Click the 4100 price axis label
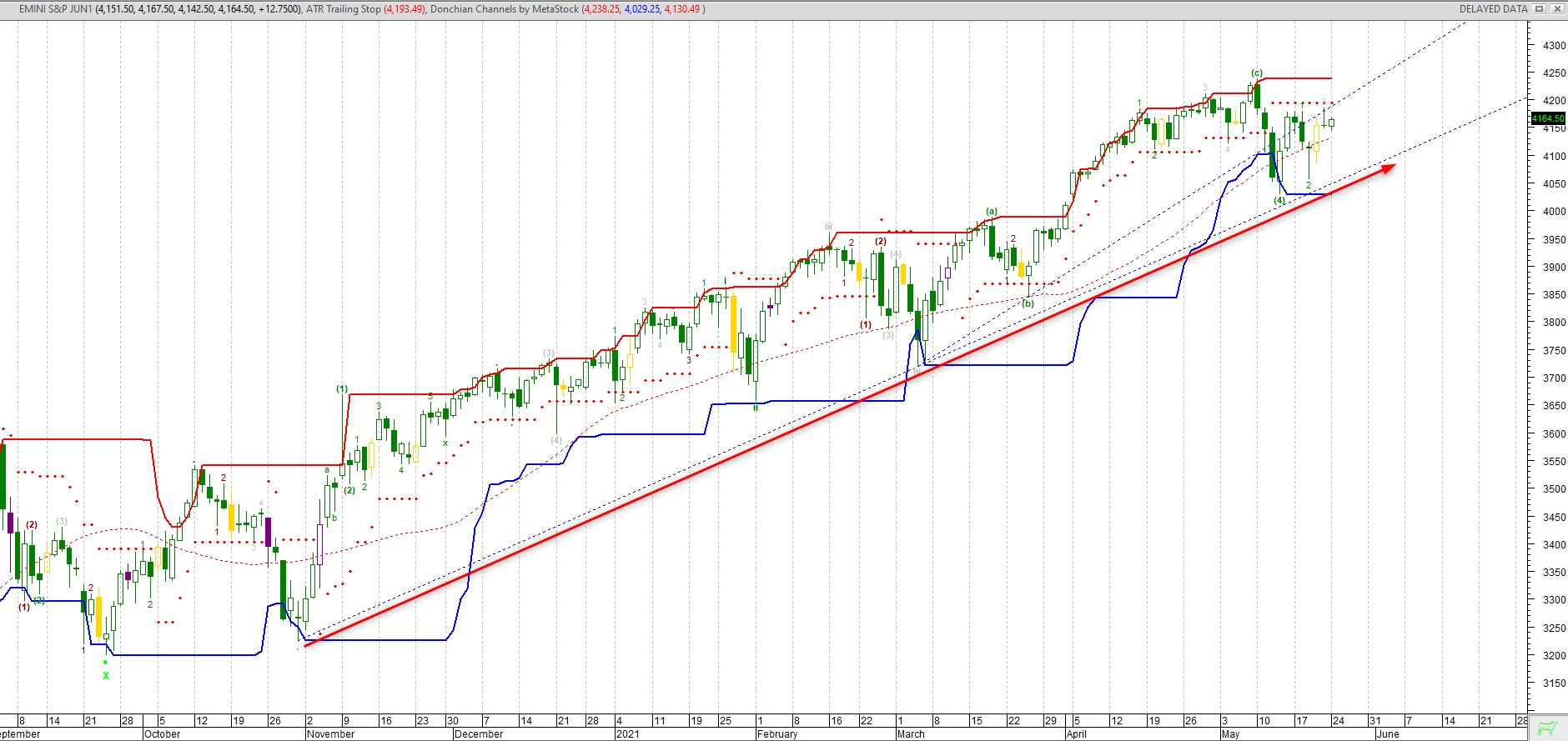Viewport: 1568px width, 741px height. coord(1554,157)
